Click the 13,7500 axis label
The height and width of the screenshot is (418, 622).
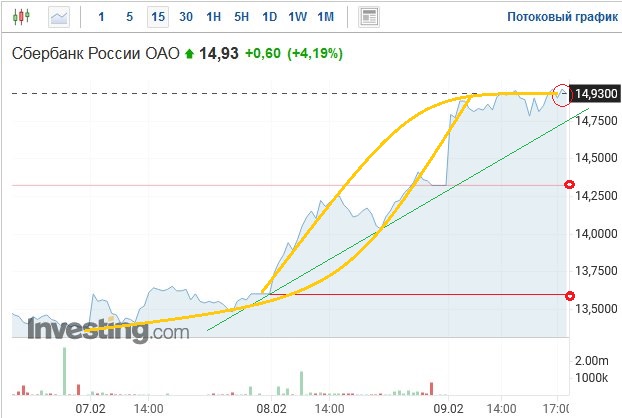pos(596,271)
